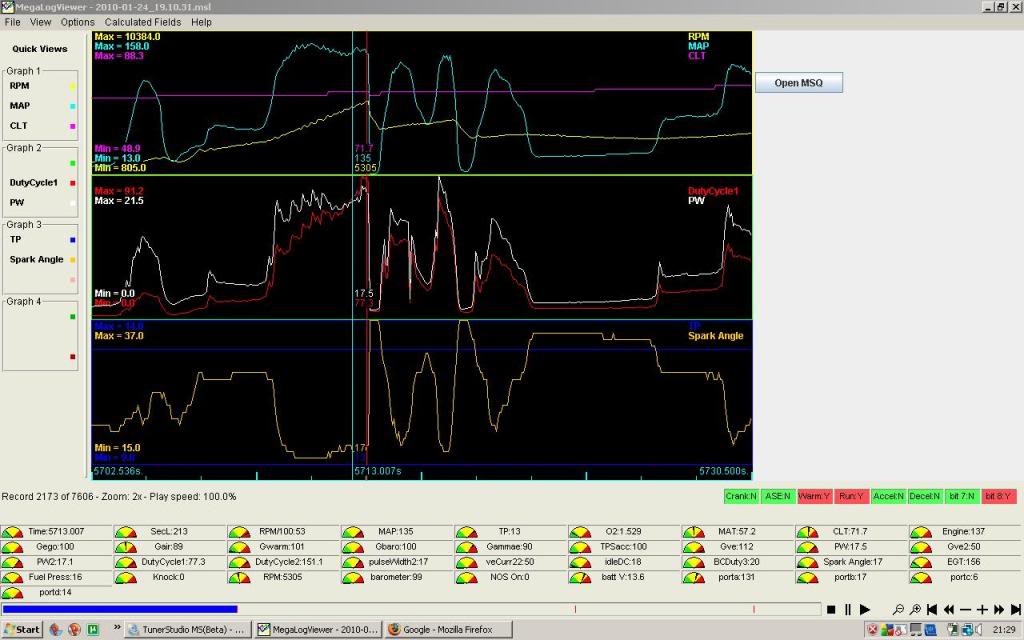Click the Open MSQ button
Image resolution: width=1024 pixels, height=640 pixels.
click(798, 82)
